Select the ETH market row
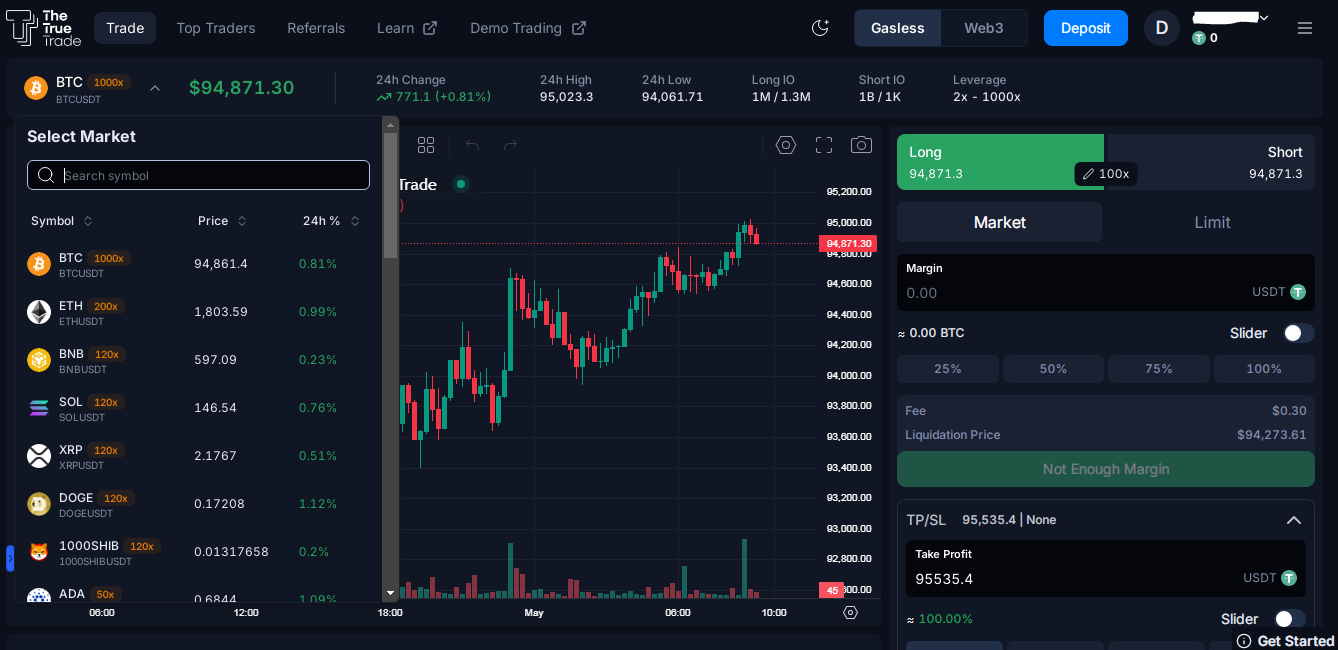Image resolution: width=1338 pixels, height=650 pixels. pos(198,312)
